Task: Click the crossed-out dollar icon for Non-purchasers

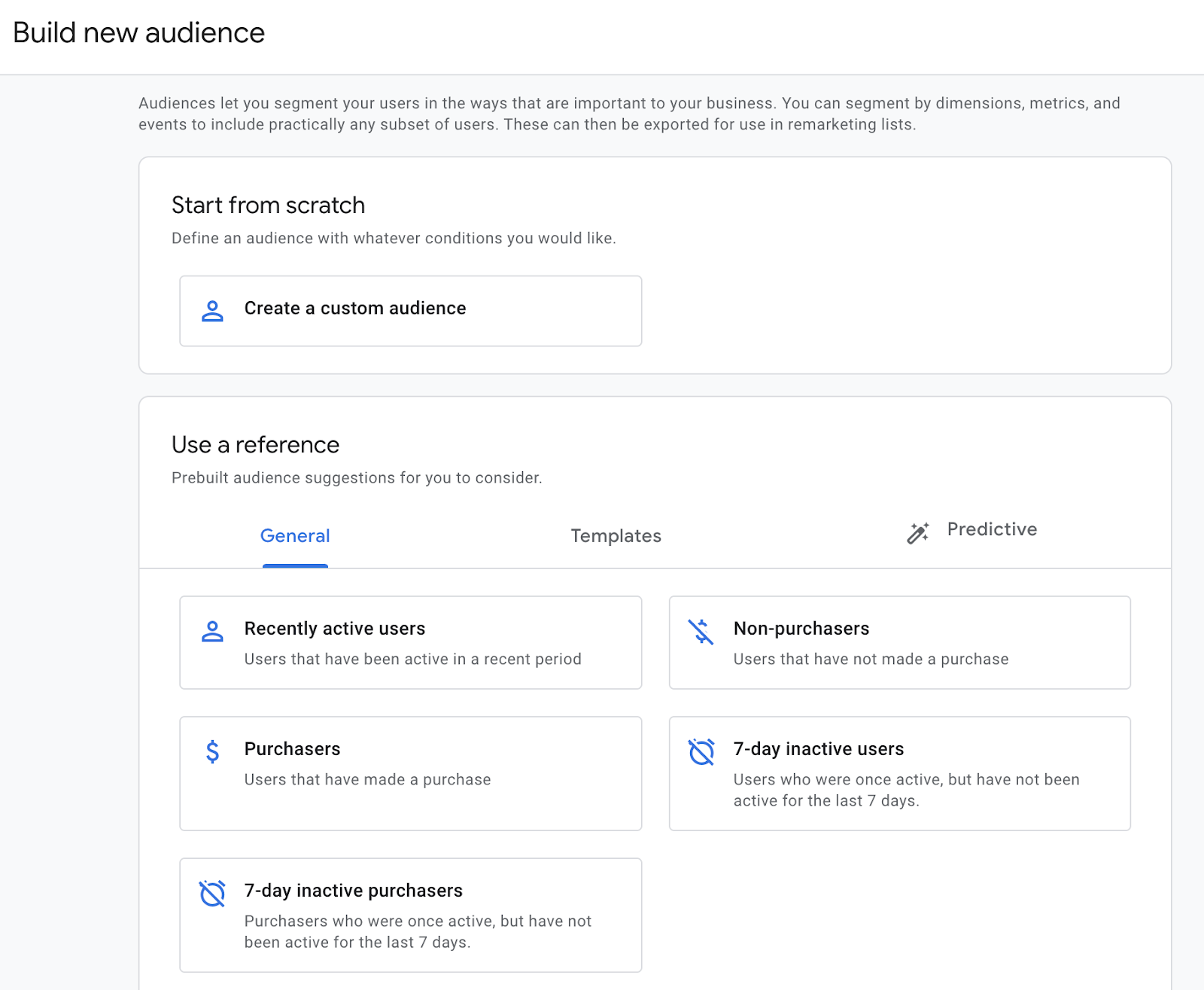Action: click(701, 632)
